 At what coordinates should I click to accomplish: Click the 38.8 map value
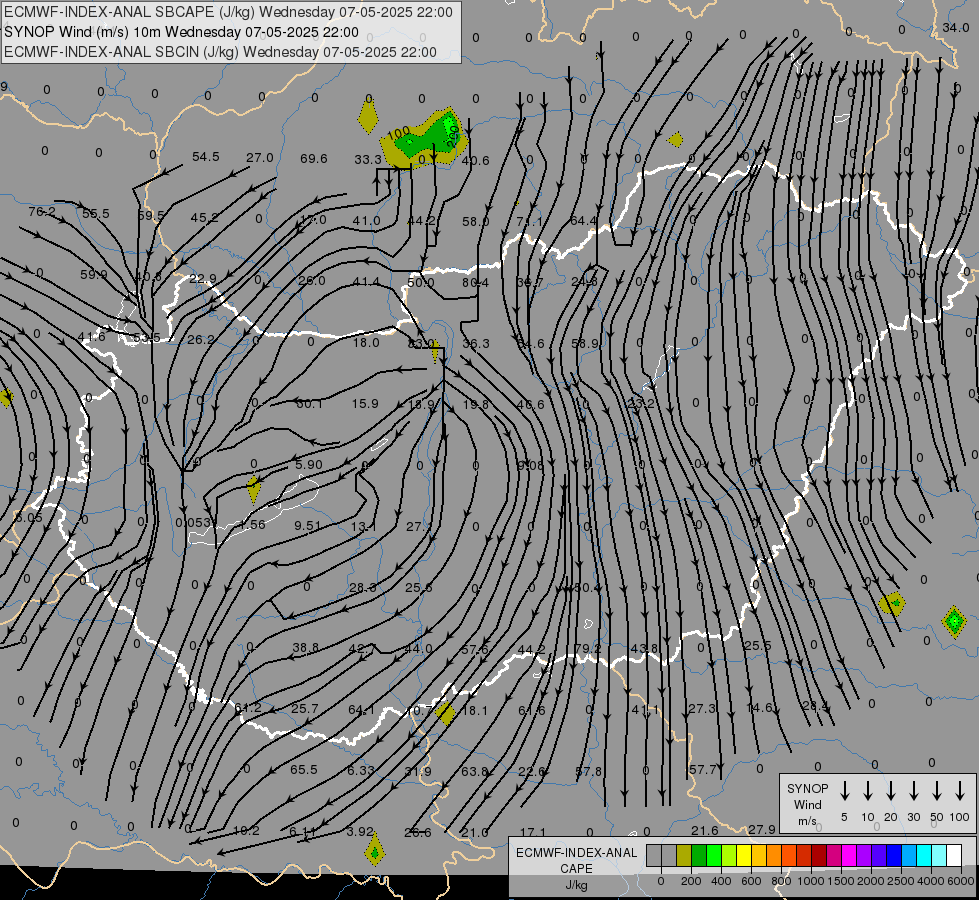coord(306,648)
